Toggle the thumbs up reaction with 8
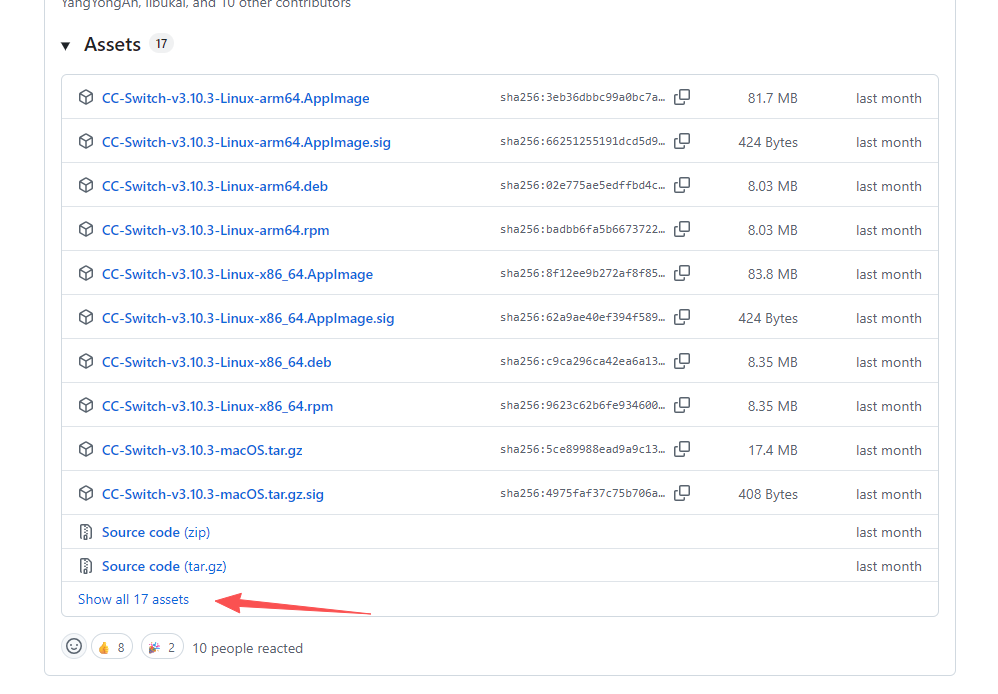998x694 pixels. click(x=112, y=648)
